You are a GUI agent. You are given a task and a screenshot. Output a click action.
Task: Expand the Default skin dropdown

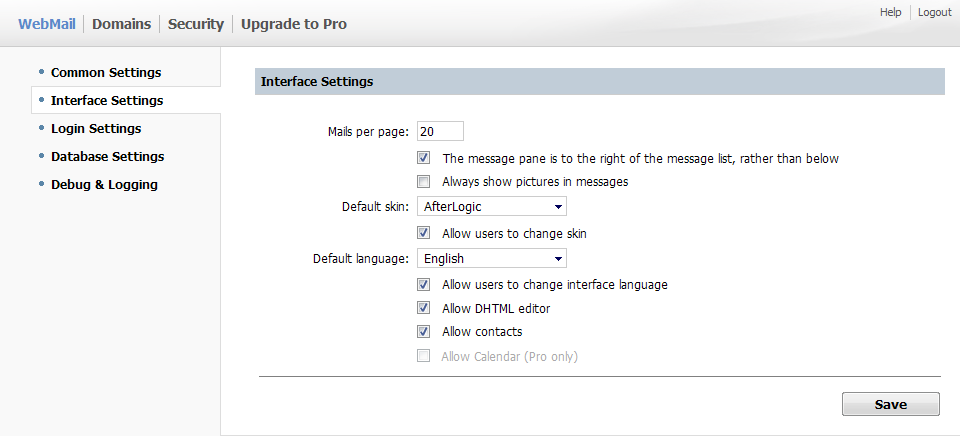(x=491, y=207)
